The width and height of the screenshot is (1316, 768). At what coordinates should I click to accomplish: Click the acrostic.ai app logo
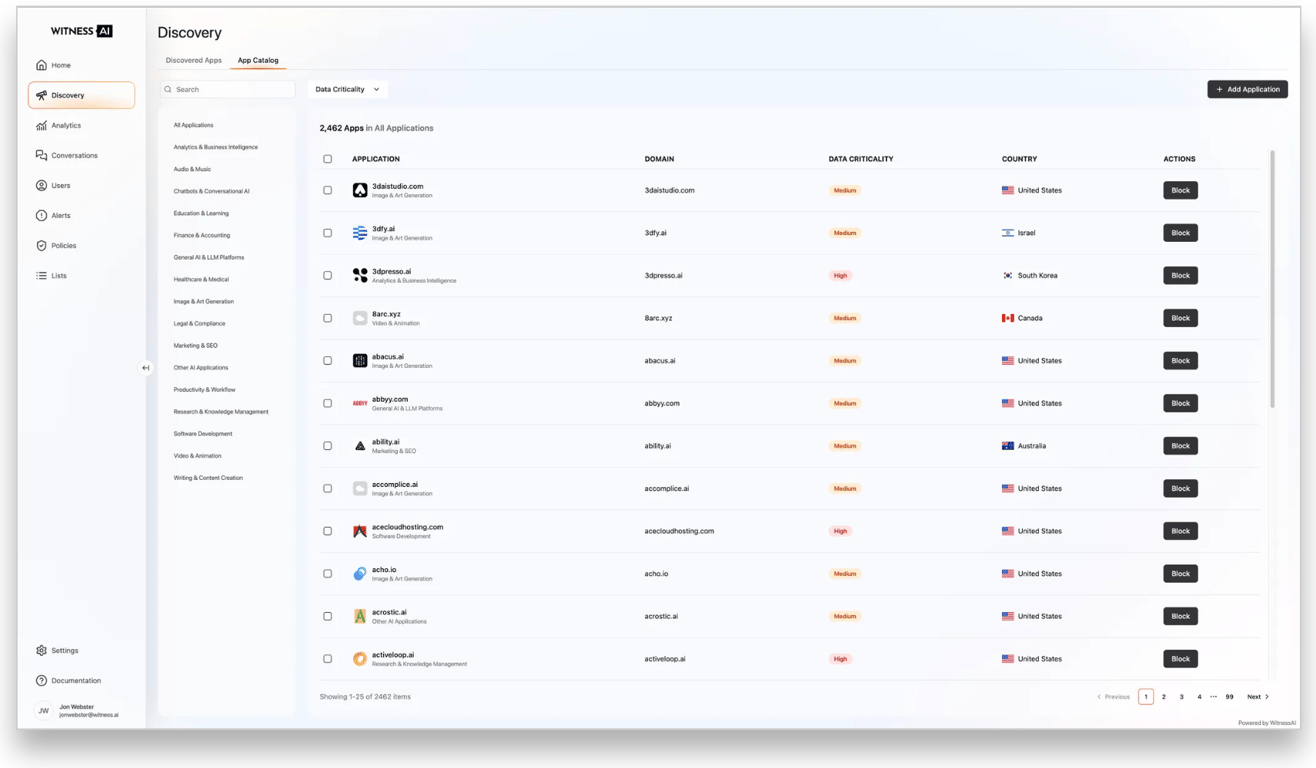pos(360,616)
